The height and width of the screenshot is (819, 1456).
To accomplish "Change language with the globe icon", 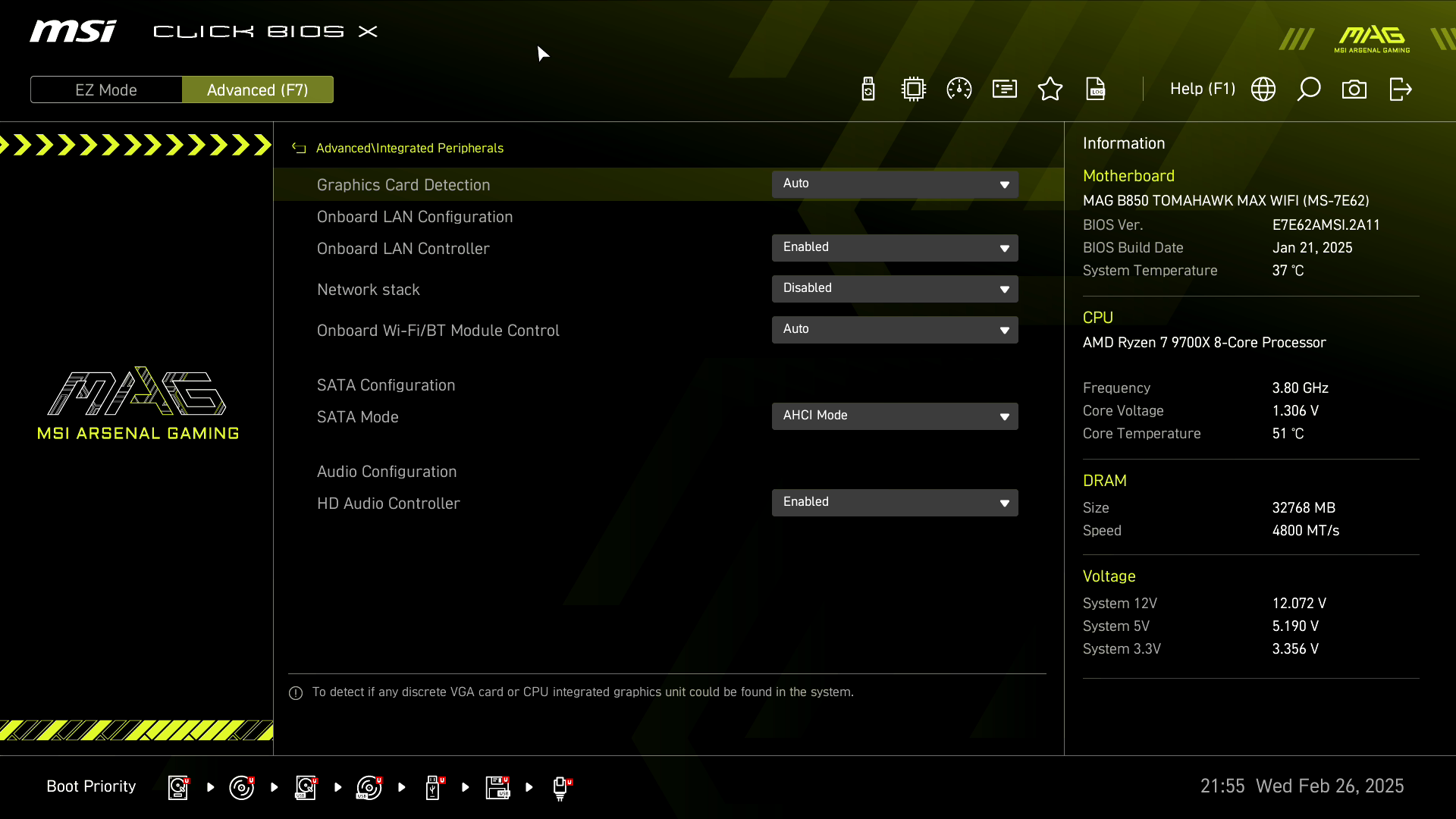I will pos(1263,89).
